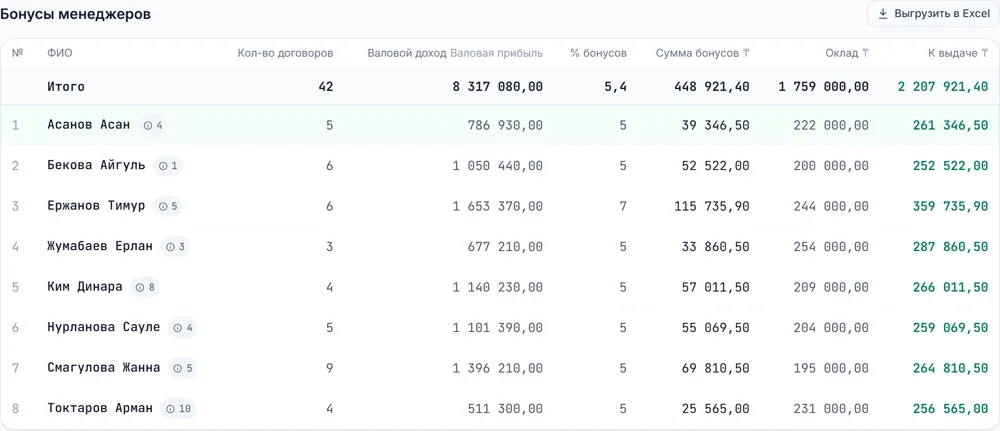1000x431 pixels.
Task: Open info badge 1 beside Бекова Айгуль
Action: [168, 166]
